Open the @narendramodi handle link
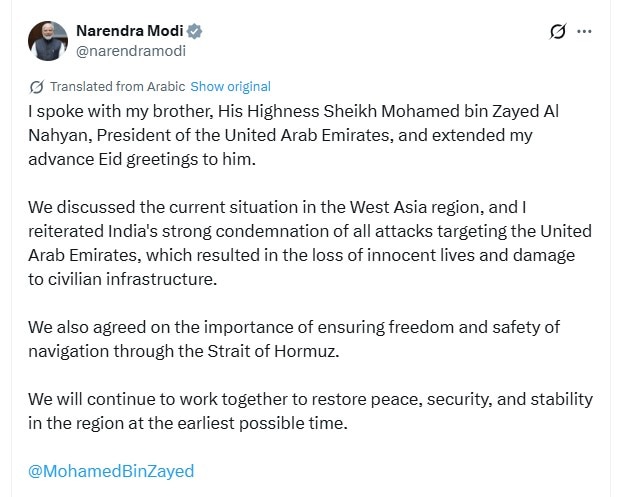The width and height of the screenshot is (620, 497). [x=131, y=50]
